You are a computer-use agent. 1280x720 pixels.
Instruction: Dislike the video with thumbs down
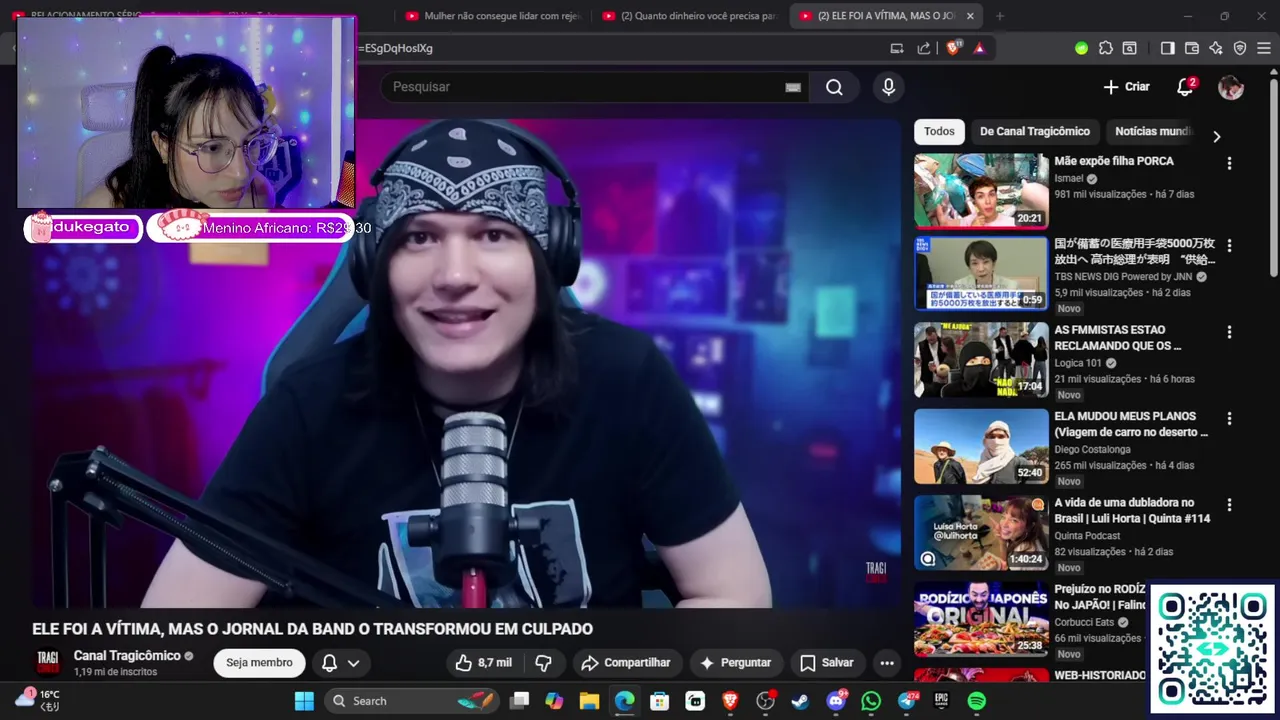pos(543,663)
